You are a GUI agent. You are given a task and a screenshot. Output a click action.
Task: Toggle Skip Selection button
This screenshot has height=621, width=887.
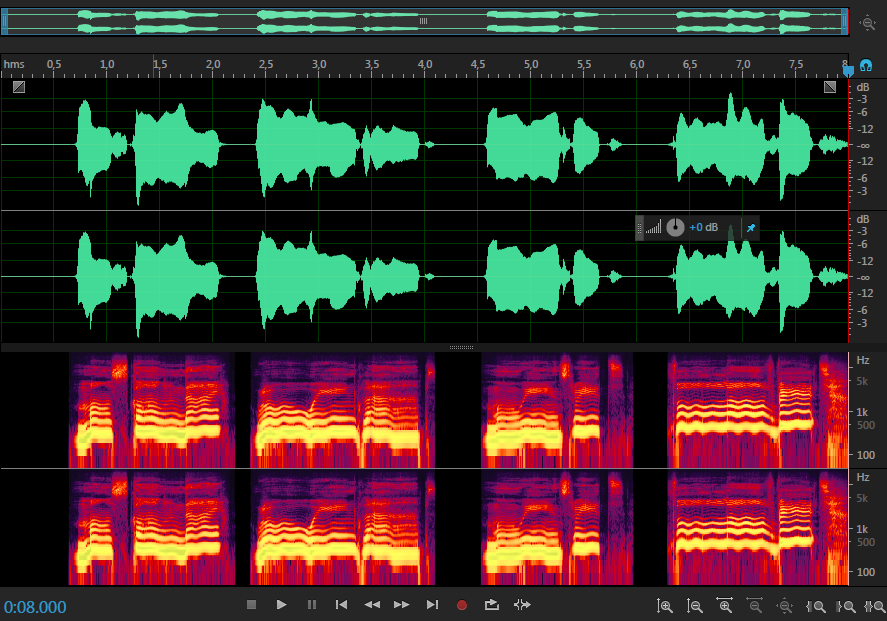[522, 605]
